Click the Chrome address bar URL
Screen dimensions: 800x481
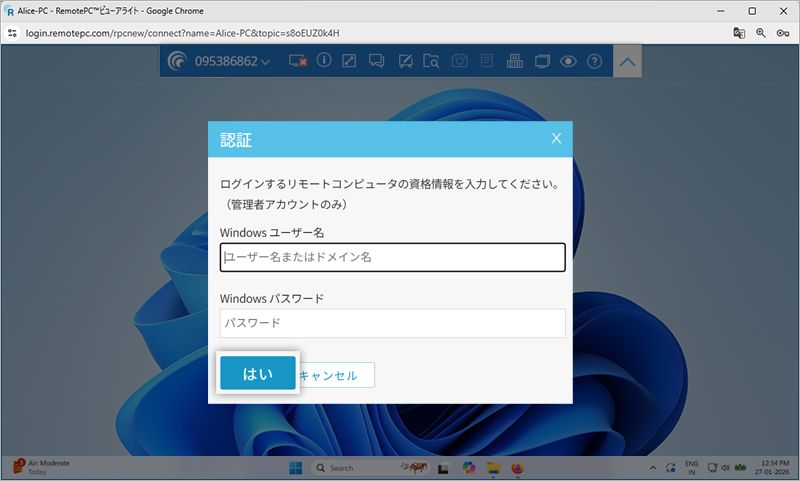click(182, 33)
